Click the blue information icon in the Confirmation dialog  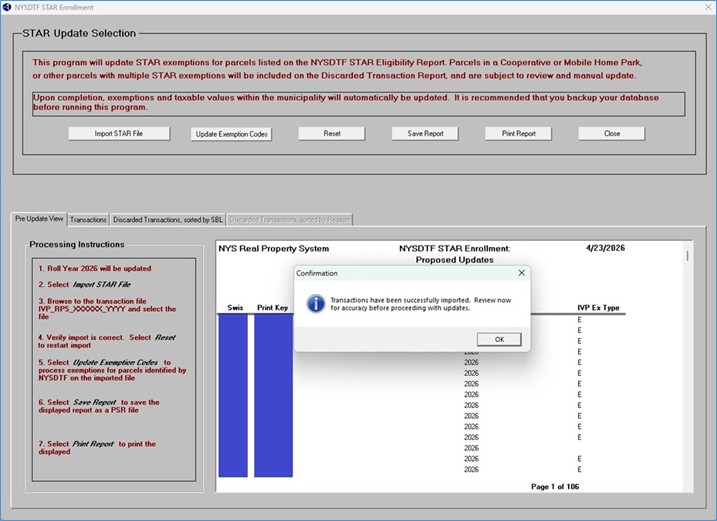(316, 304)
